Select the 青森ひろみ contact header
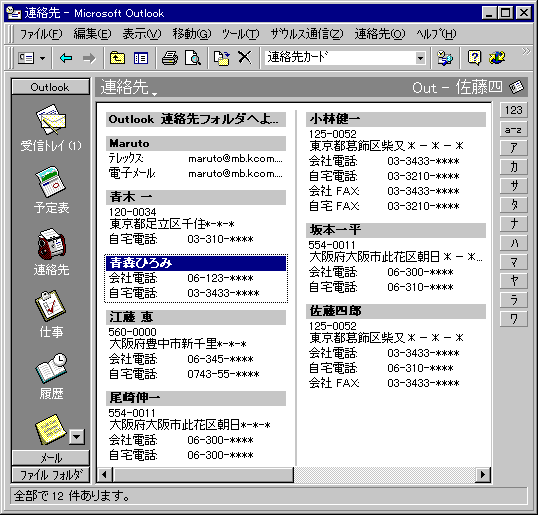 coord(196,263)
